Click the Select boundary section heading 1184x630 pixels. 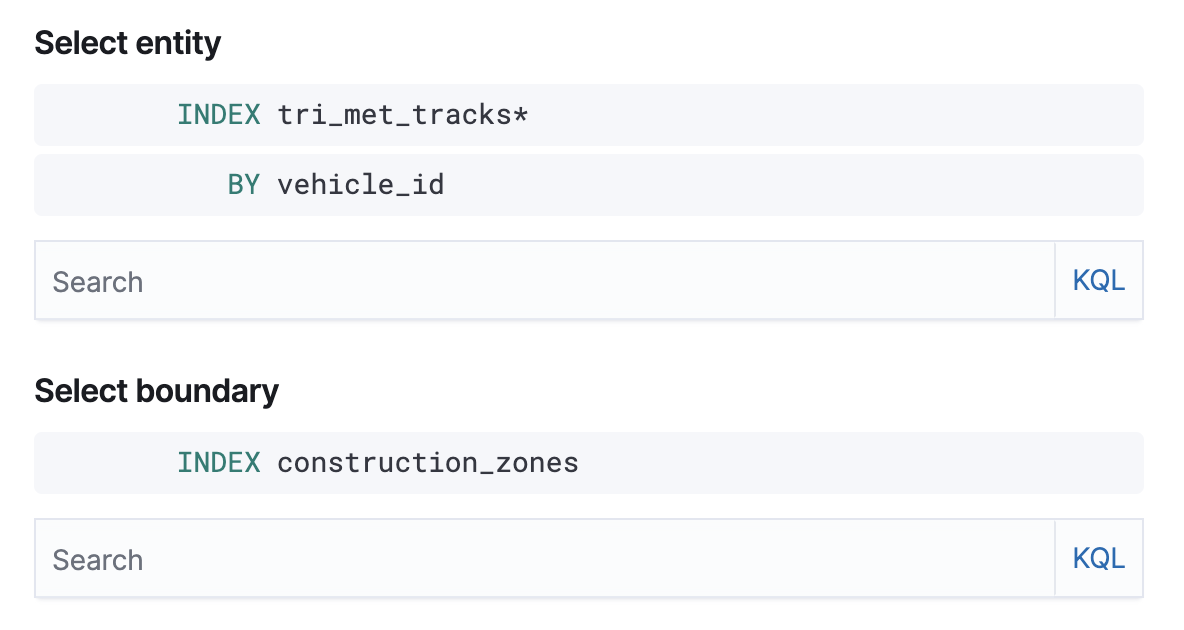[x=156, y=391]
